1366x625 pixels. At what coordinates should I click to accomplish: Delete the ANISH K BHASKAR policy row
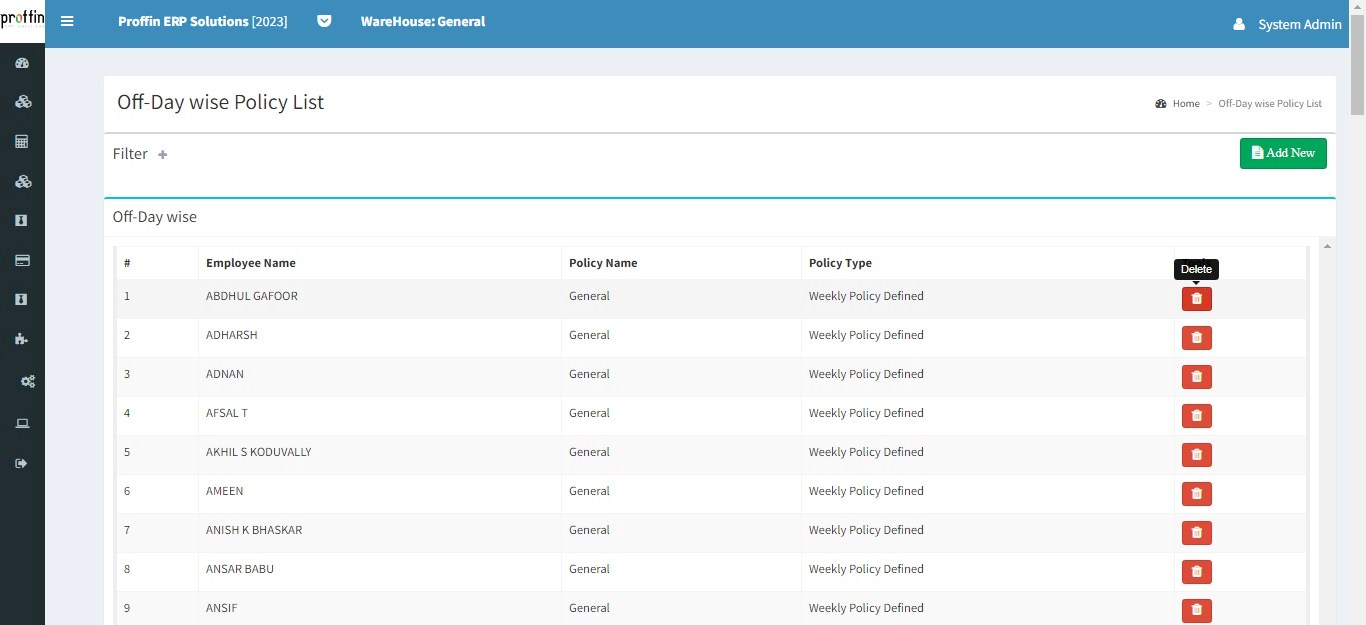tap(1197, 533)
